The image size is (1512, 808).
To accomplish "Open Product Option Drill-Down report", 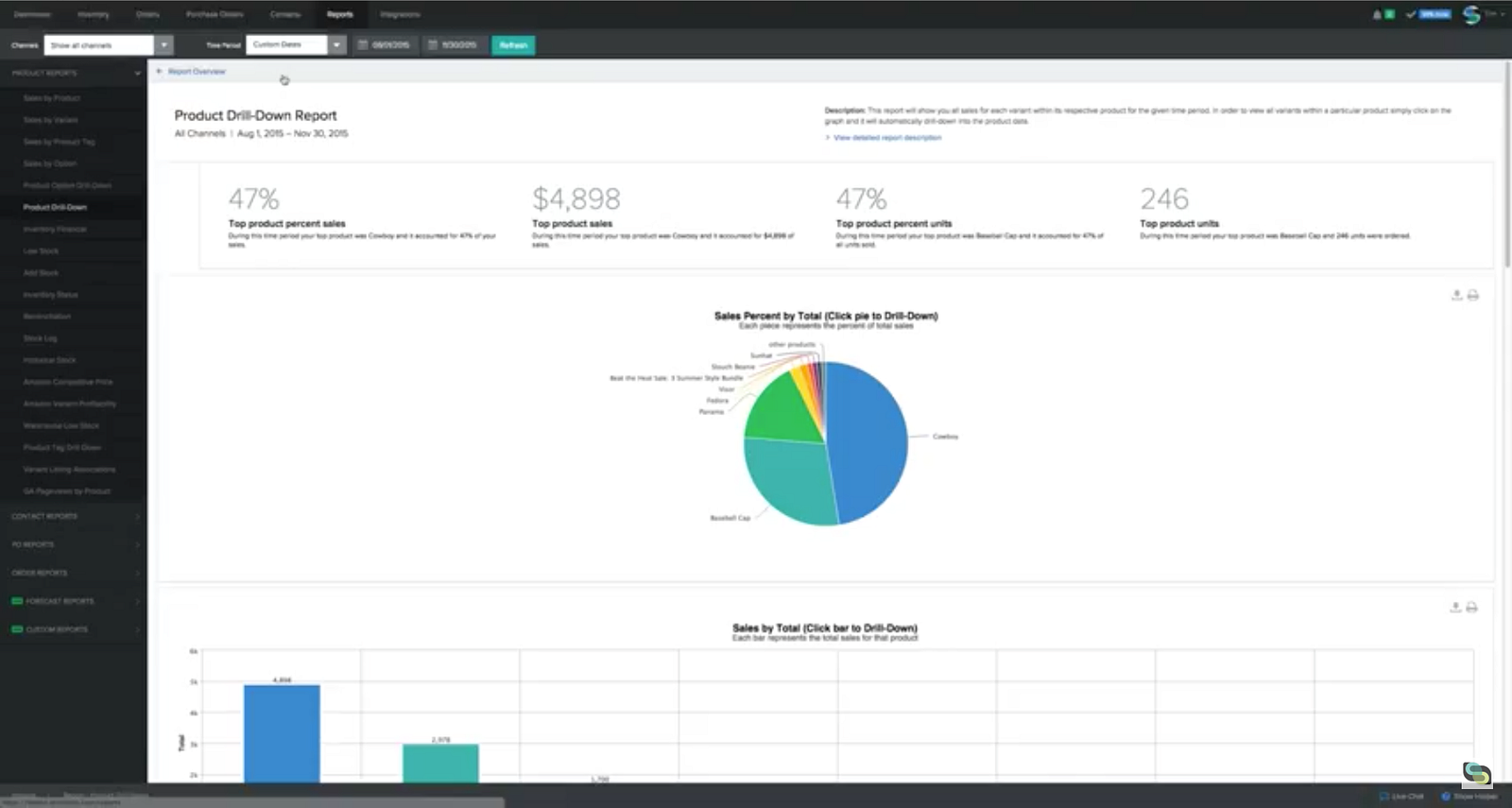I will point(67,185).
